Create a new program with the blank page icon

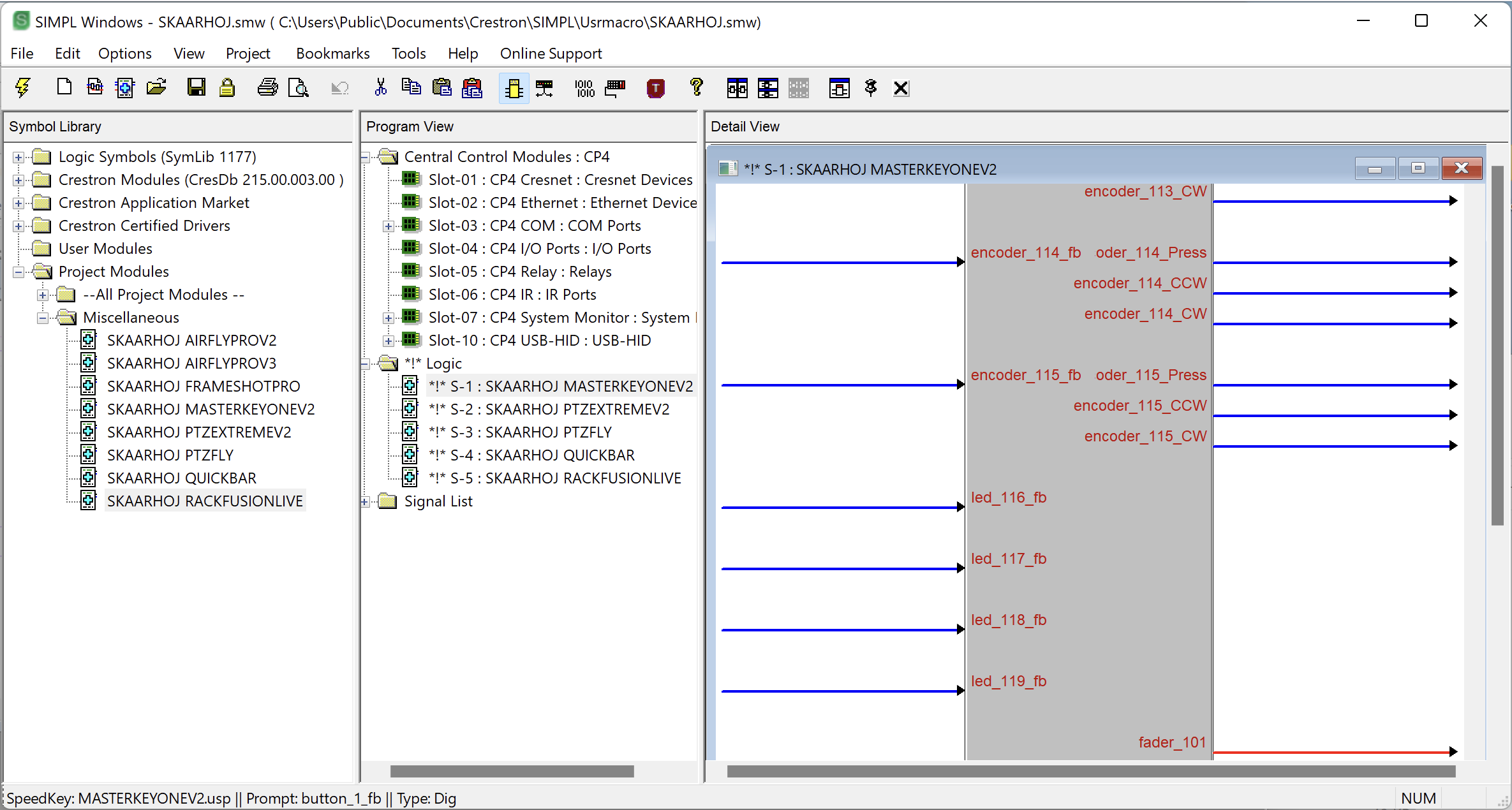point(64,87)
